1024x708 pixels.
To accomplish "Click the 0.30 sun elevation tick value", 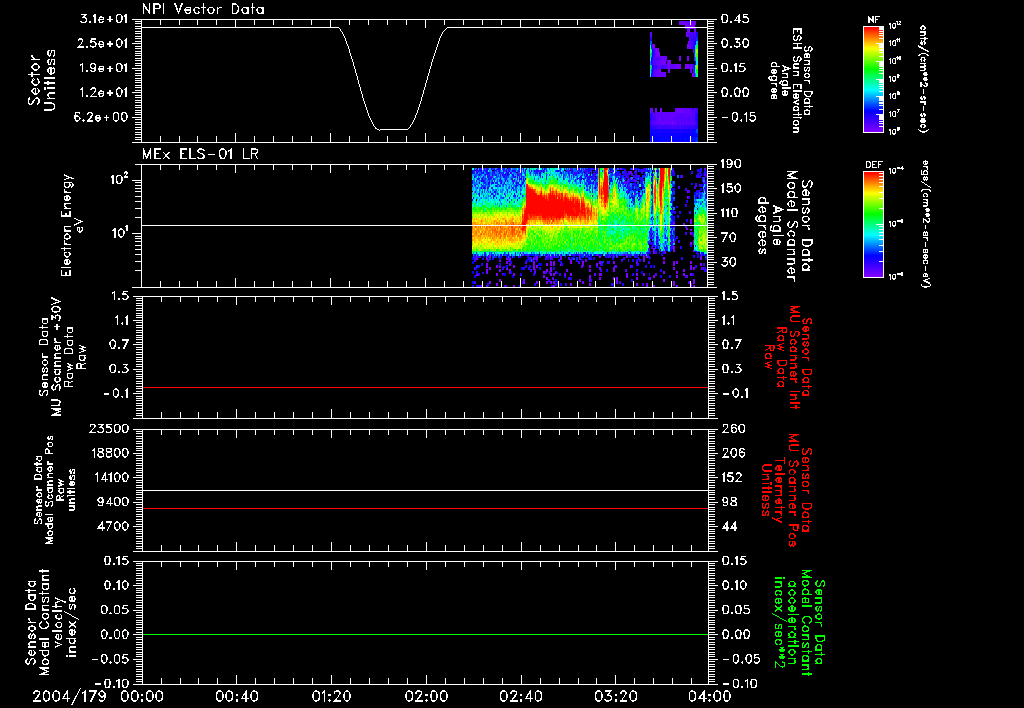I will click(x=735, y=43).
